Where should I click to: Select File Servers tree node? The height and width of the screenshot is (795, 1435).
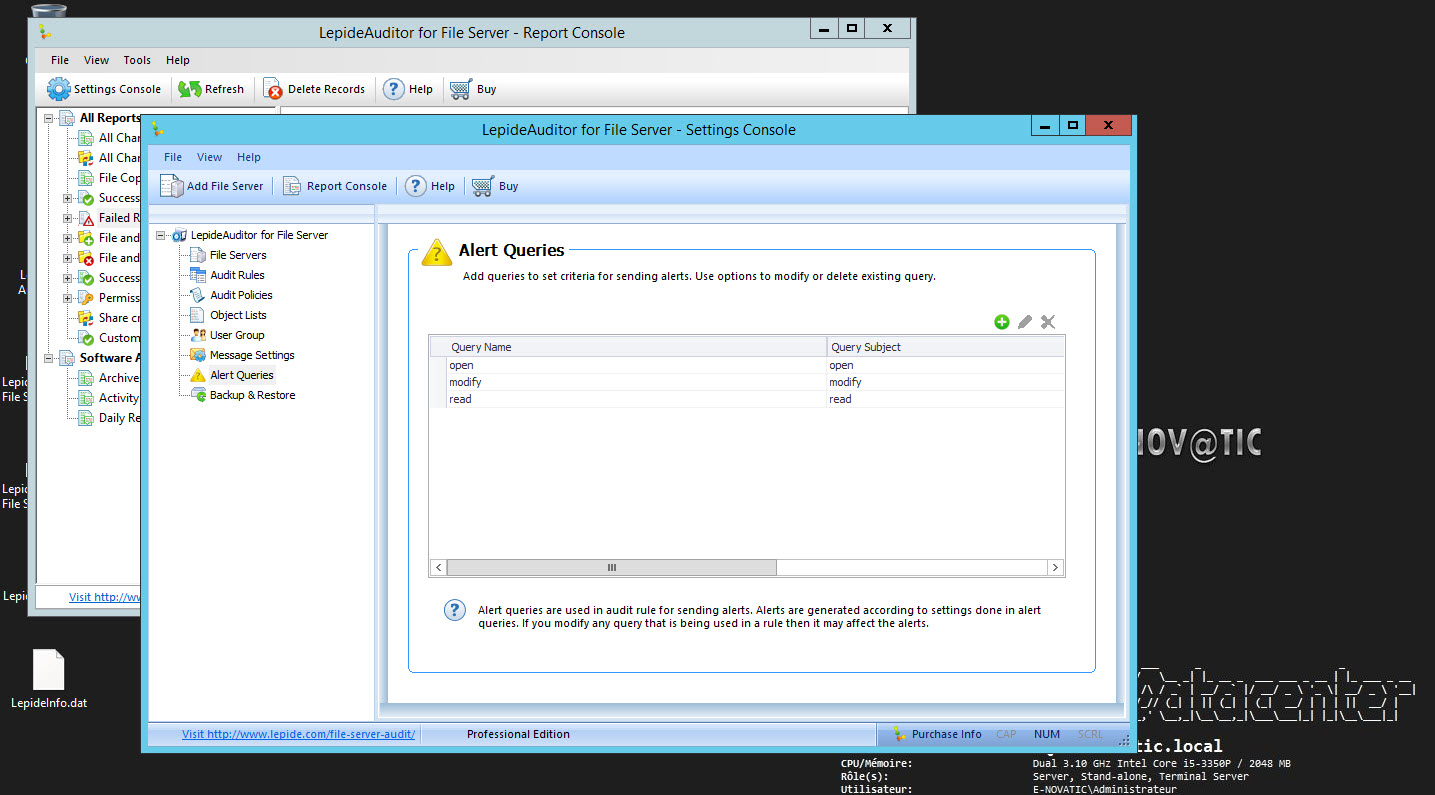pos(238,255)
